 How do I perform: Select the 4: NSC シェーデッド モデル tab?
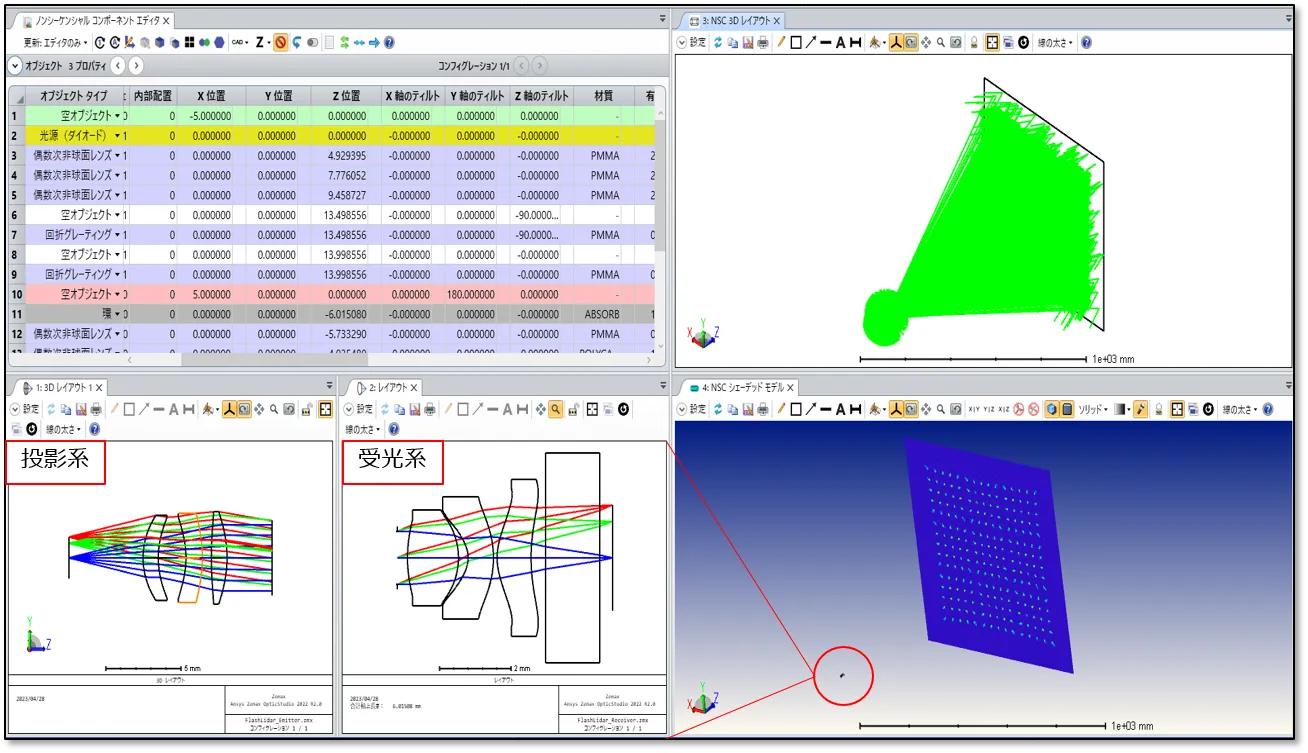click(739, 387)
